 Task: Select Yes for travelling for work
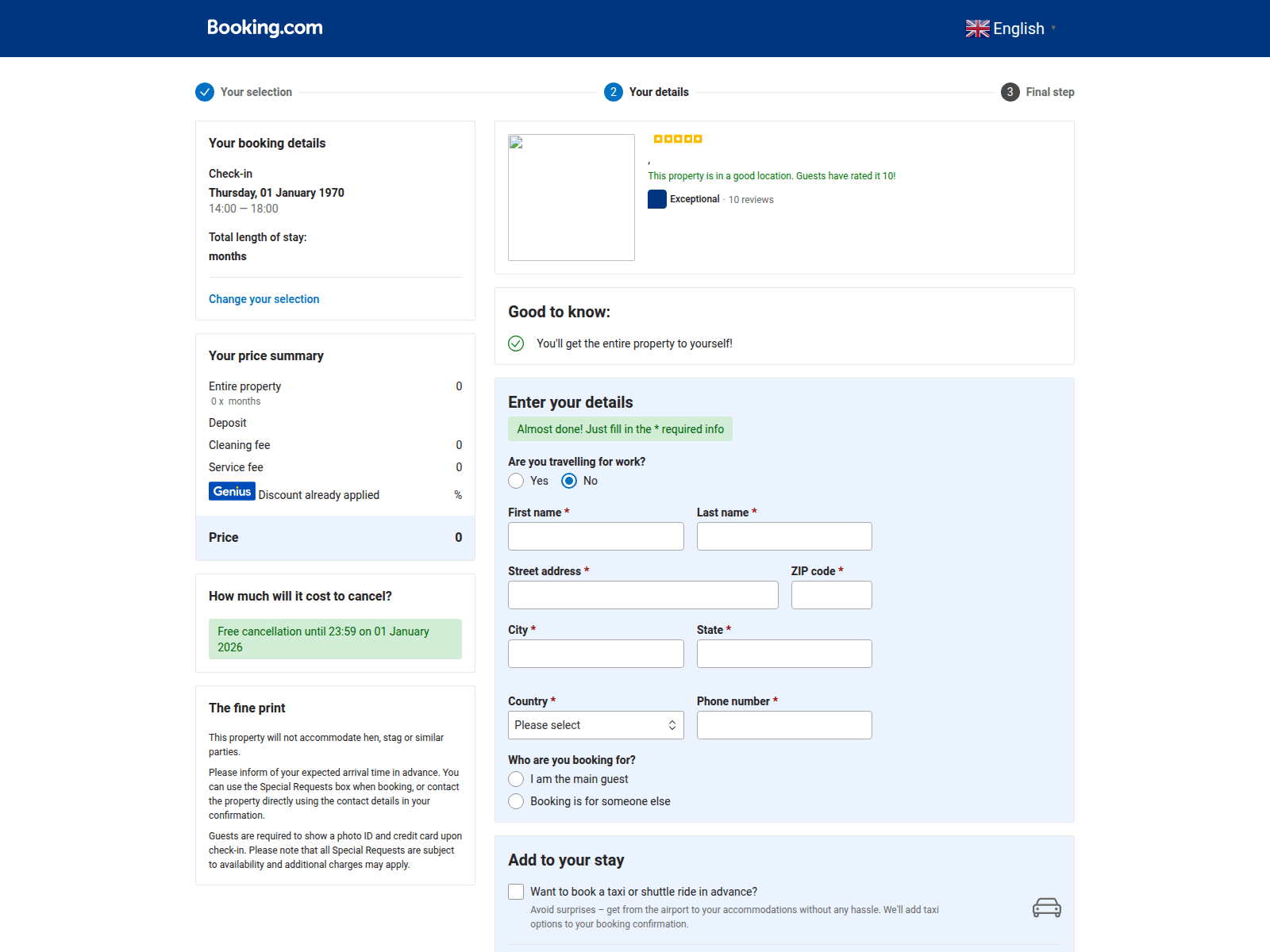(516, 481)
